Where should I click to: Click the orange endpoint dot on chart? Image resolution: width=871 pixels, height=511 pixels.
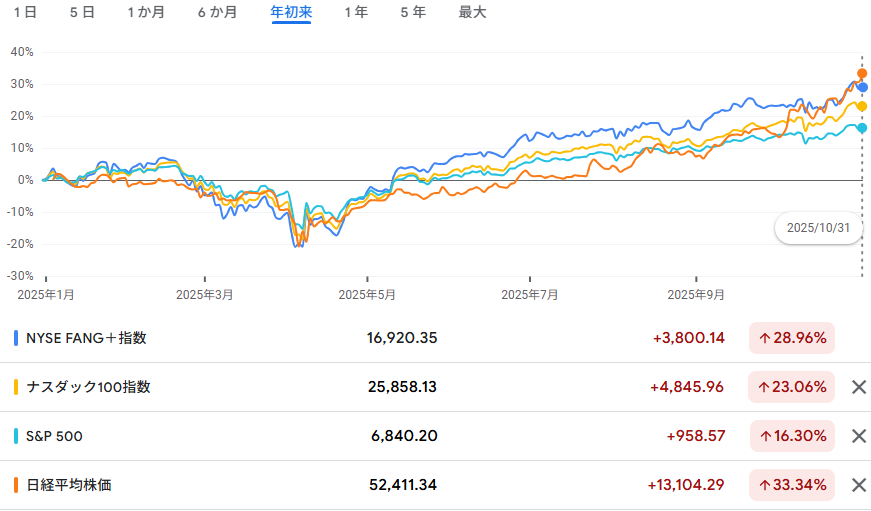[x=862, y=73]
